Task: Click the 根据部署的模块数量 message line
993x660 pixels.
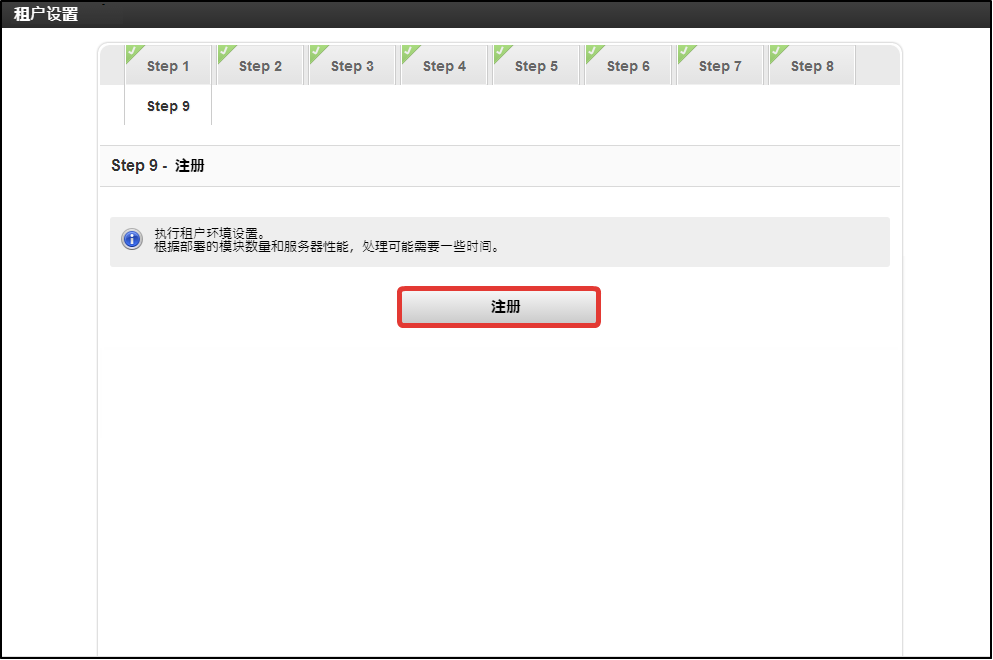Action: (x=328, y=246)
